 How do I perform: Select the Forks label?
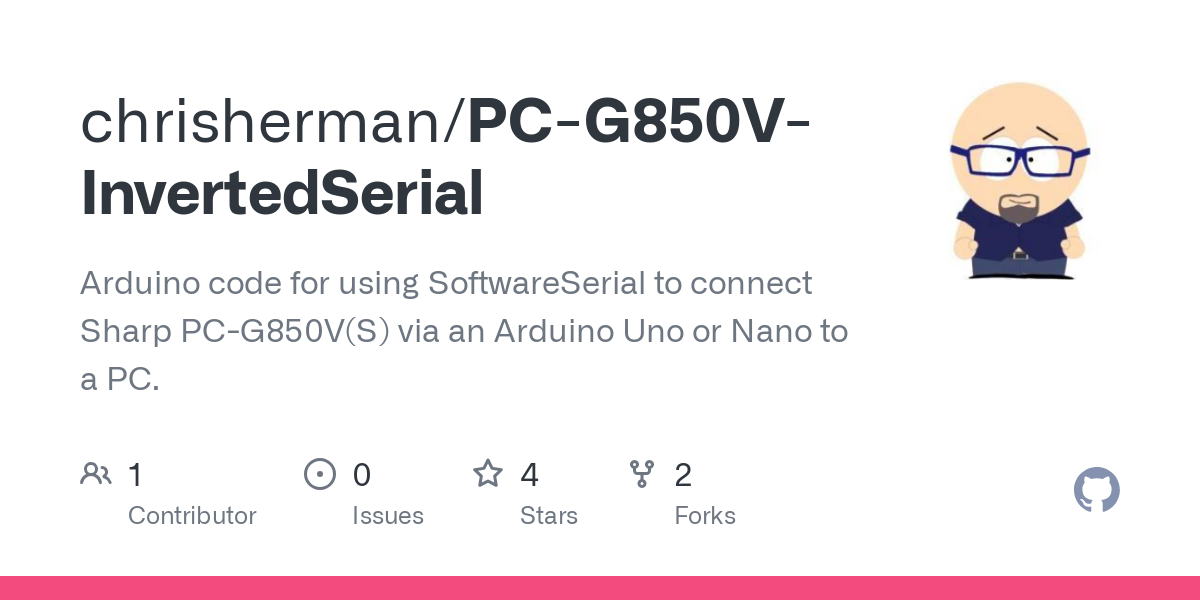click(x=705, y=516)
